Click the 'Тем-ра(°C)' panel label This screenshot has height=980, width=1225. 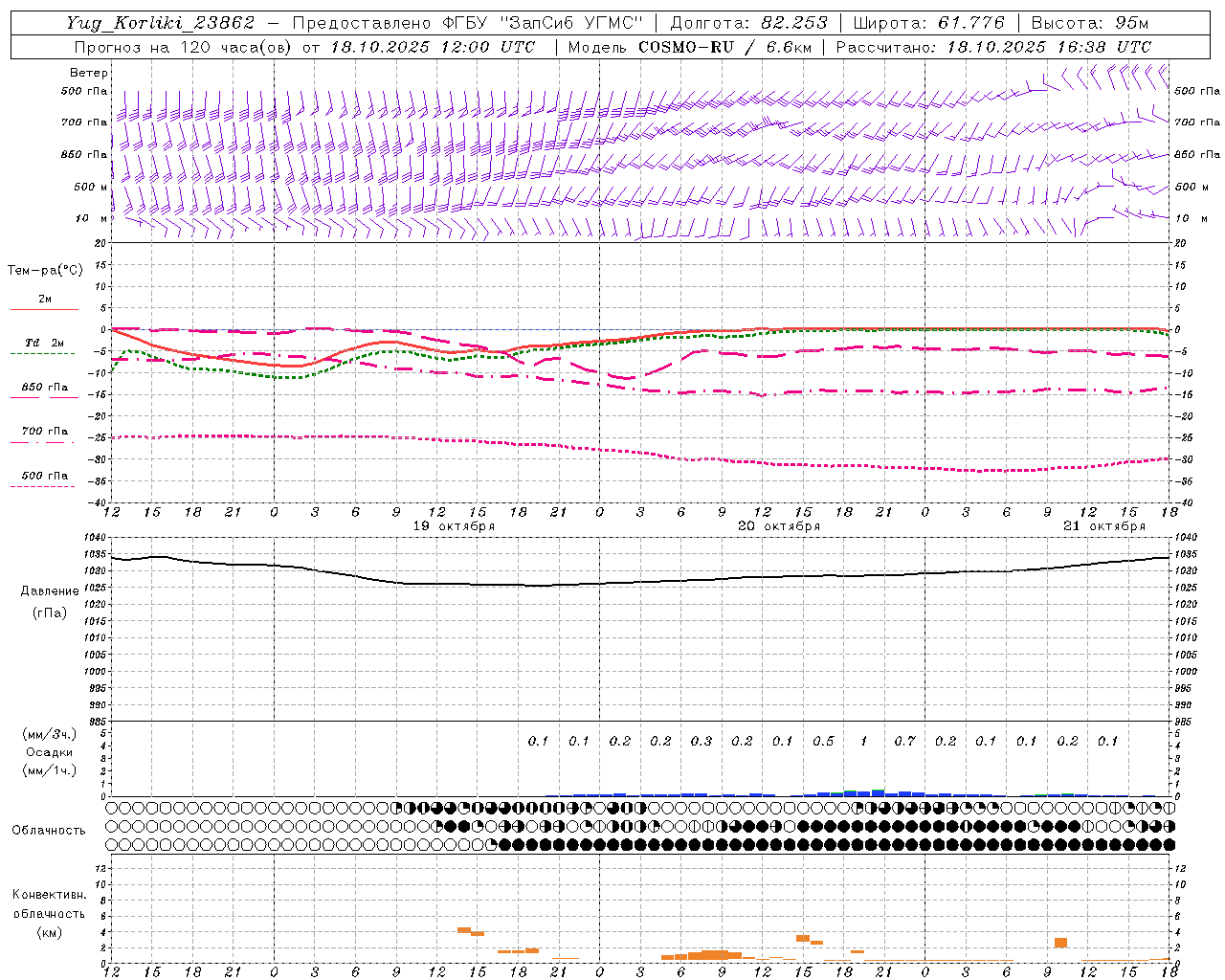45,271
